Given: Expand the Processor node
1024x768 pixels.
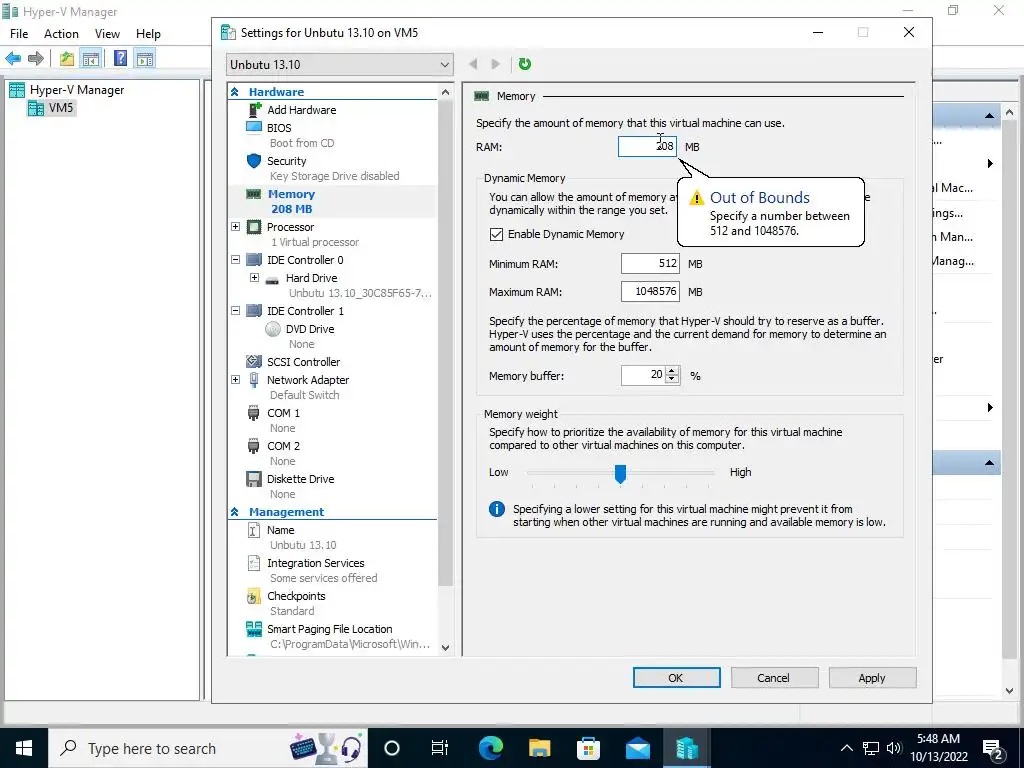Looking at the screenshot, I should pos(236,227).
